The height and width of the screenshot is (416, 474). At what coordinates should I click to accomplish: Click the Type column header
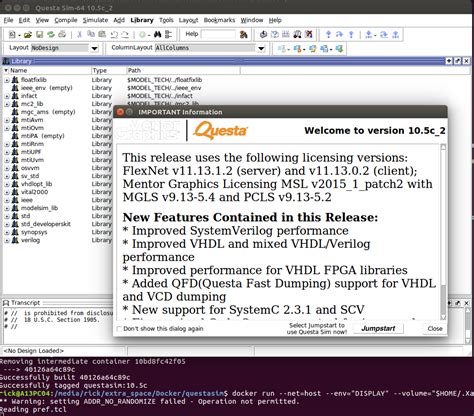[109, 70]
